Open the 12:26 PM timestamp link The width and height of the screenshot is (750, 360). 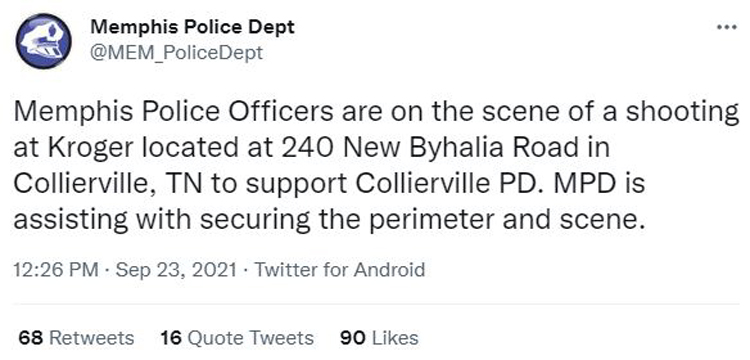click(x=55, y=270)
